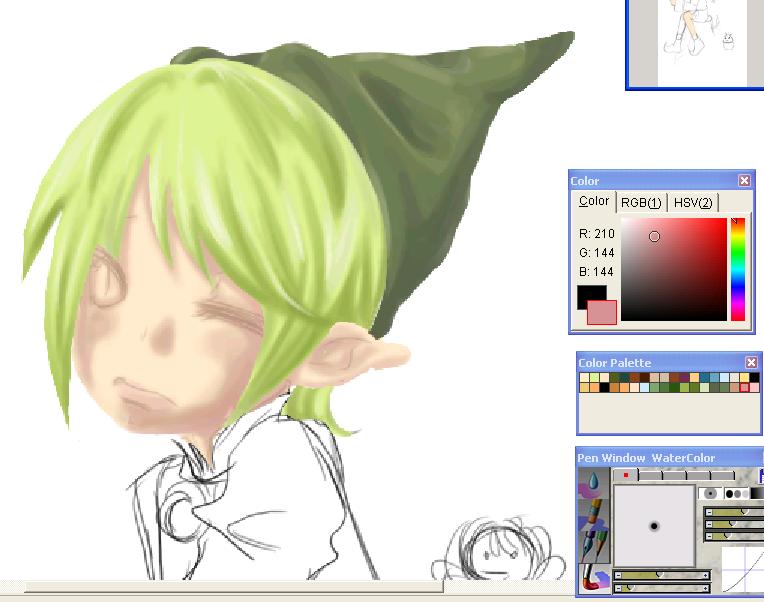Close the Color window
The image size is (764, 602).
(744, 181)
